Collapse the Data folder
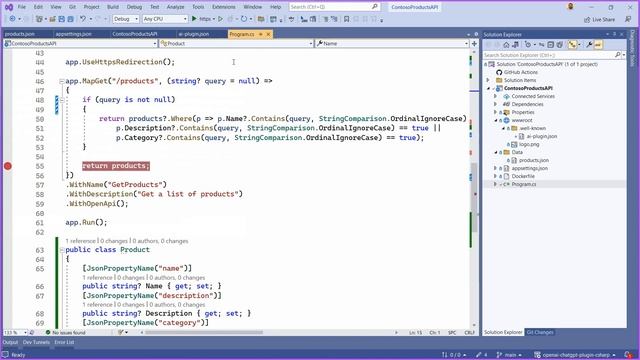 coord(496,152)
